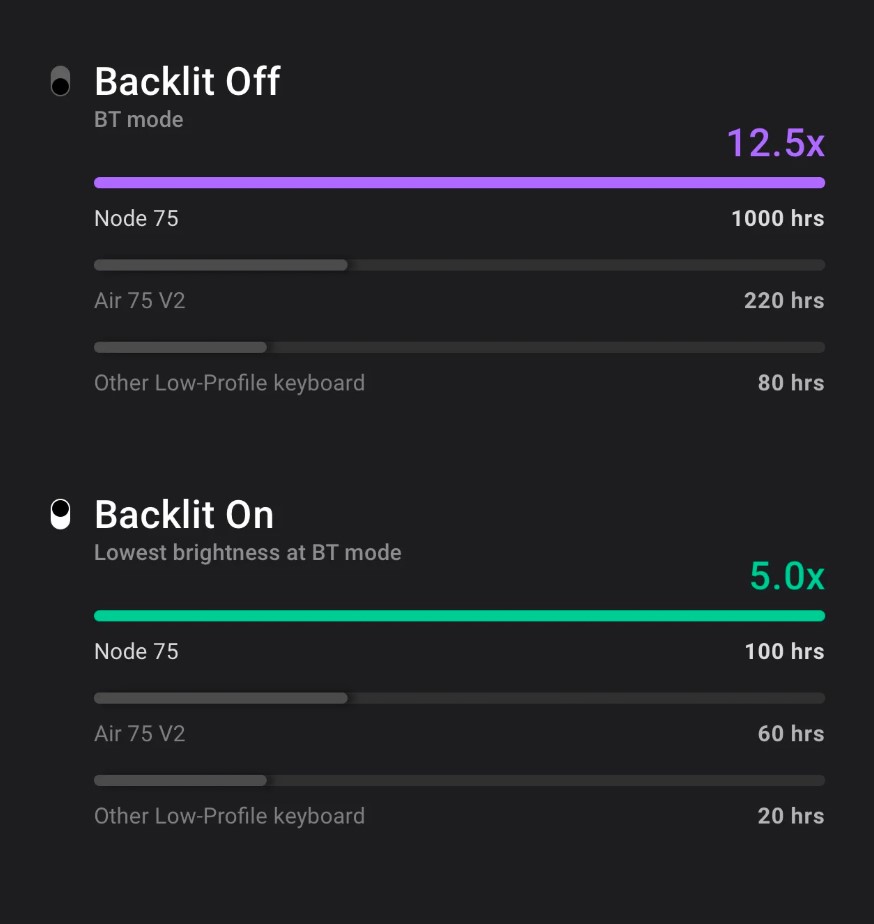The height and width of the screenshot is (924, 874).
Task: Click the 100 hrs value
Action: pos(784,651)
